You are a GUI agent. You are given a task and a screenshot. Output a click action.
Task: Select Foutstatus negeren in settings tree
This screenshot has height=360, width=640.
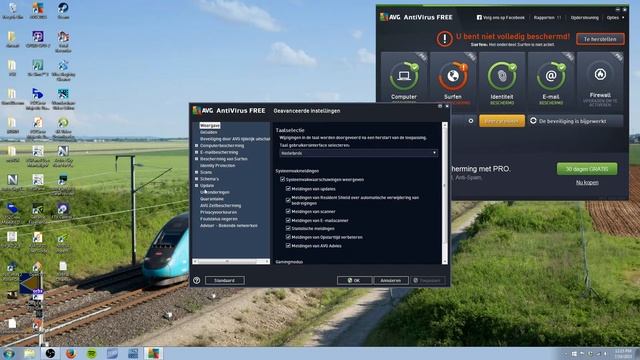[x=219, y=219]
